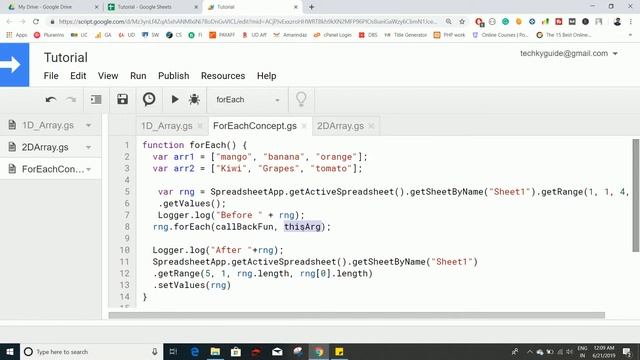The height and width of the screenshot is (360, 640).
Task: Open the Online Courses bookmark
Action: pyautogui.click(x=500, y=35)
